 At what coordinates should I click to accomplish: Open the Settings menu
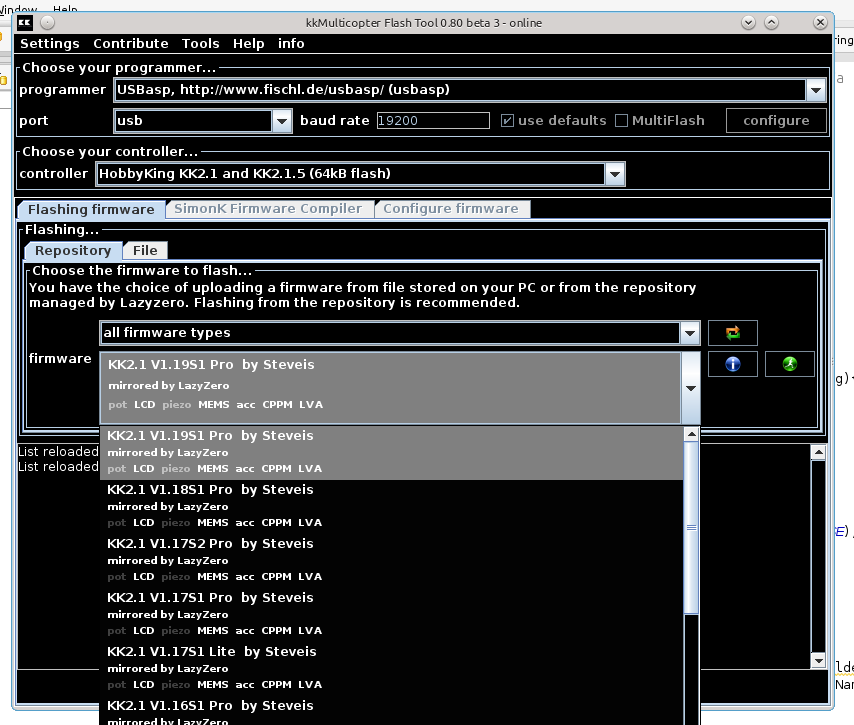[50, 44]
